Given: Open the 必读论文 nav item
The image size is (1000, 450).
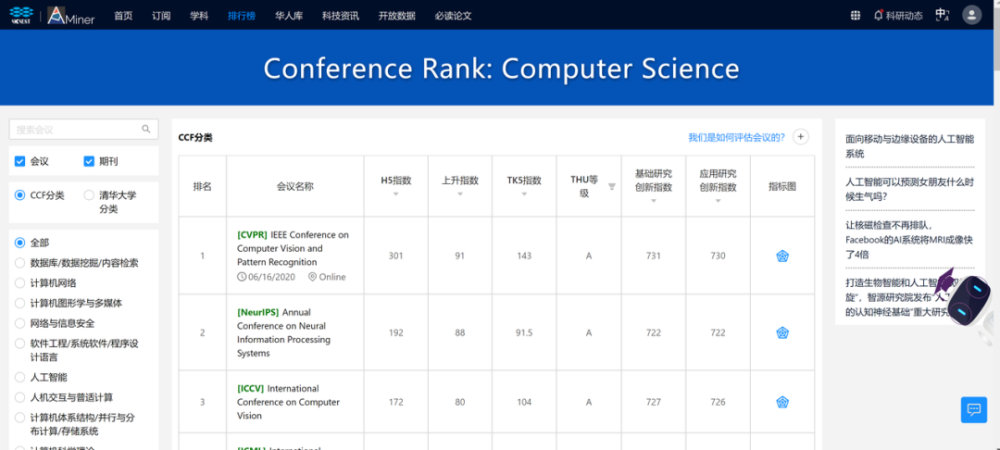Looking at the screenshot, I should point(453,16).
